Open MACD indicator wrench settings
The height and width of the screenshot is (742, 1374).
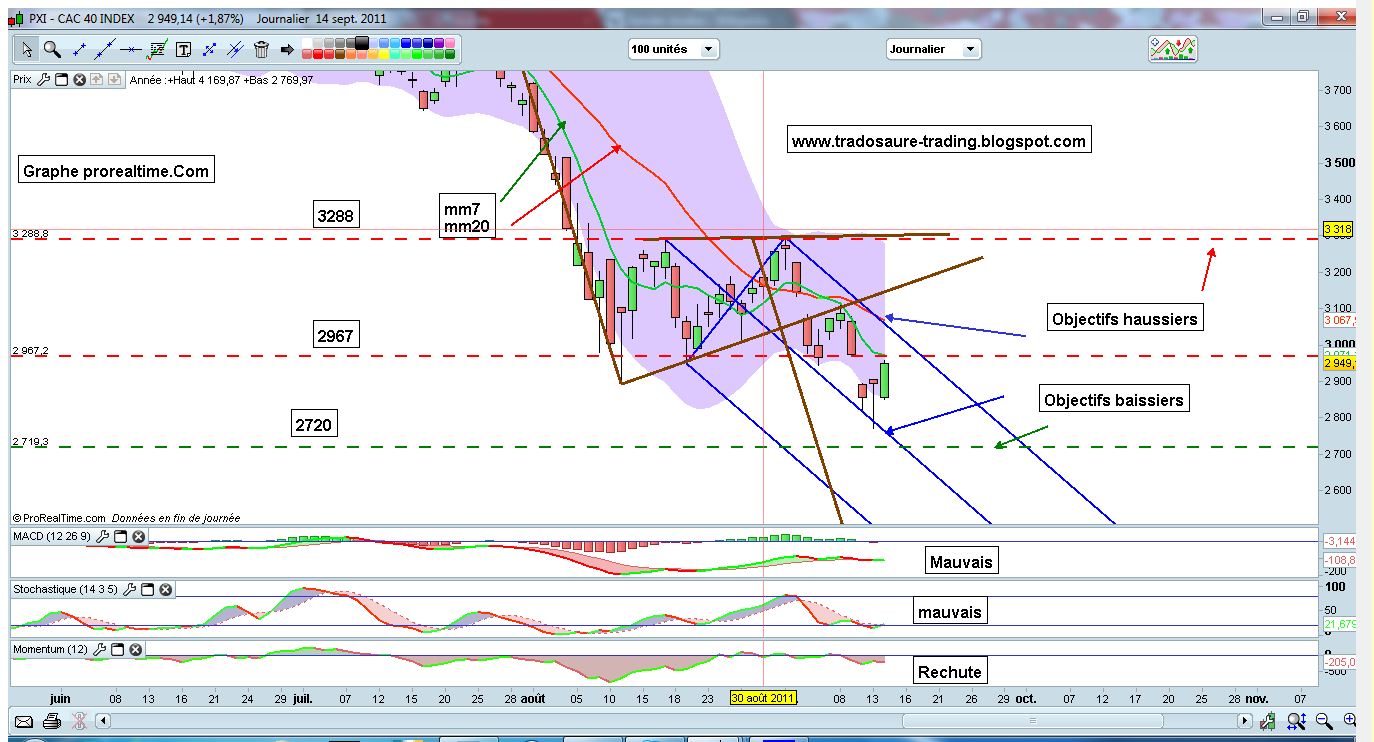pos(102,537)
